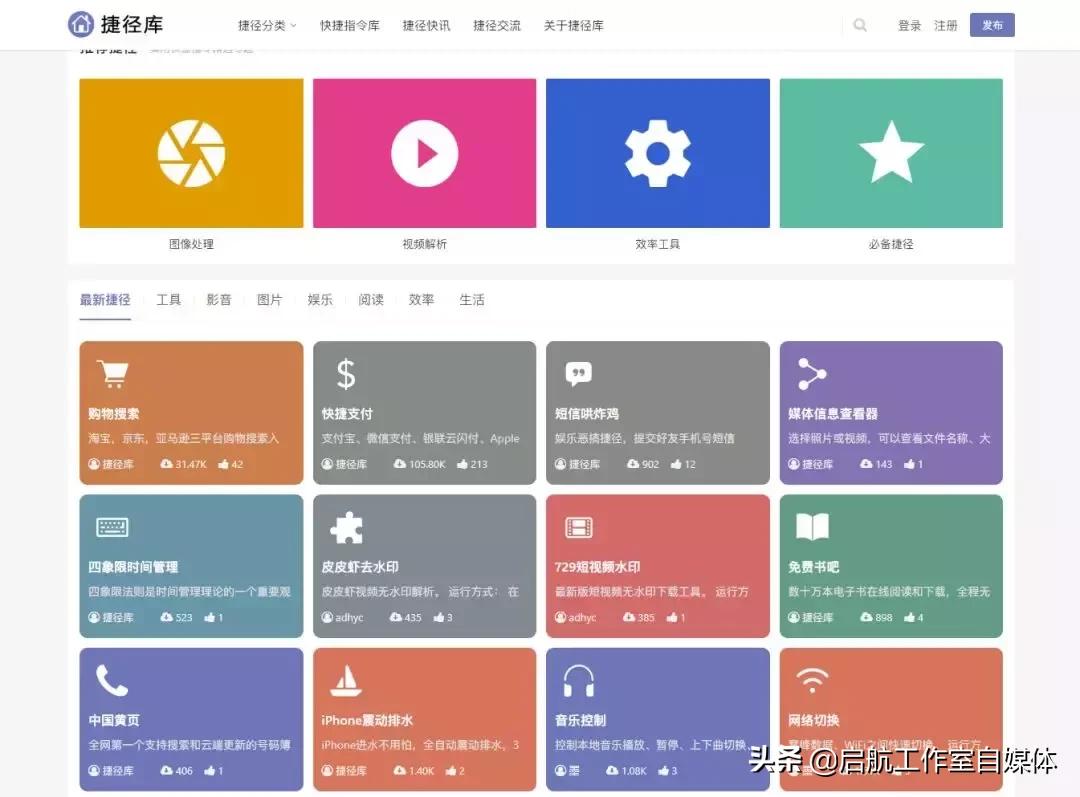Open the 登录 login link
The width and height of the screenshot is (1080, 797).
point(908,25)
